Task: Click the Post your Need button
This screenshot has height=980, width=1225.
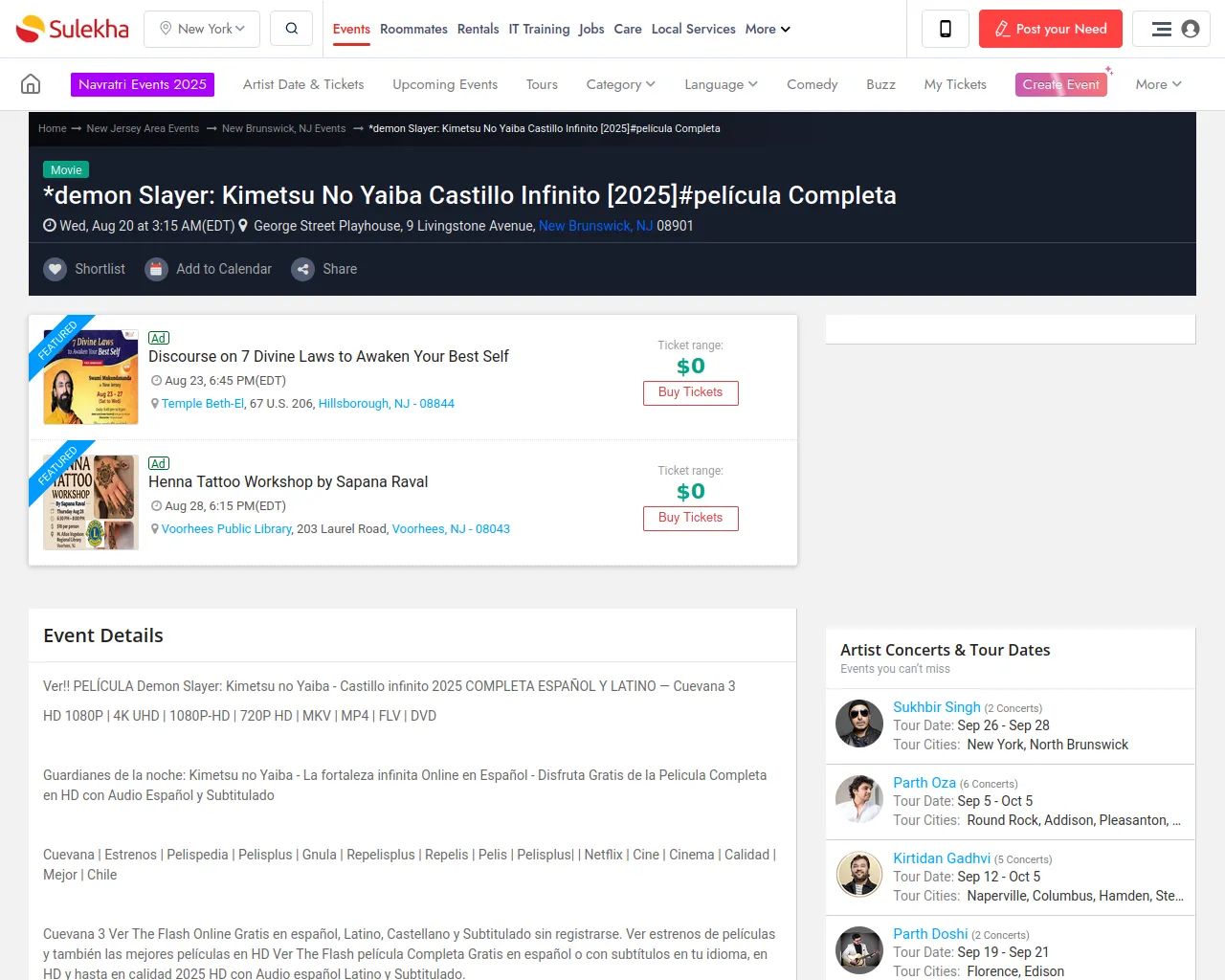Action: (x=1051, y=29)
